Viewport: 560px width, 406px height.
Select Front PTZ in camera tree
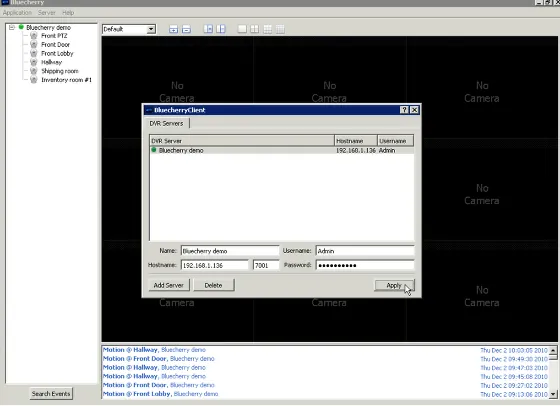coord(54,36)
